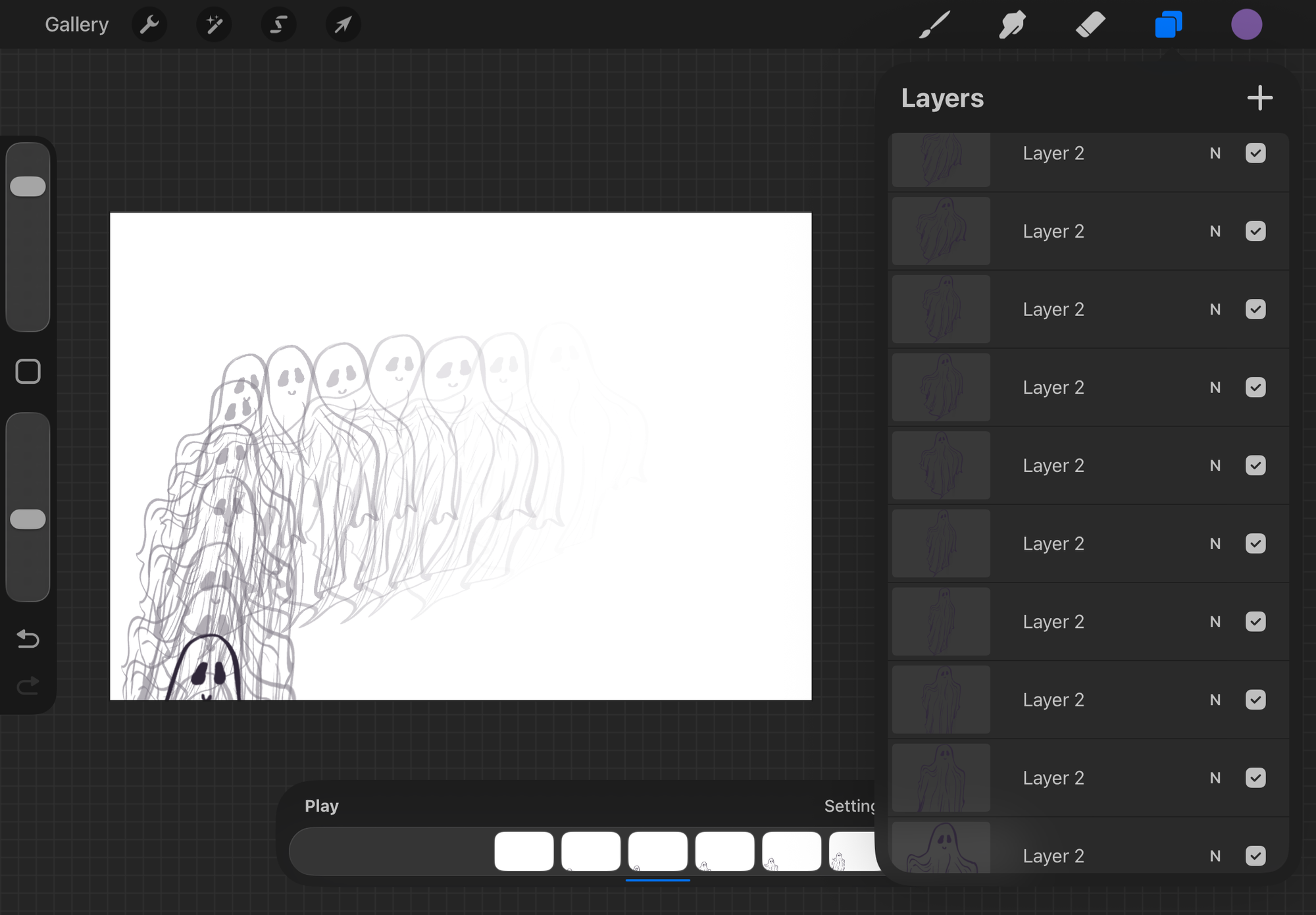The image size is (1316, 915).
Task: Add a new layer with plus button
Action: point(1259,98)
